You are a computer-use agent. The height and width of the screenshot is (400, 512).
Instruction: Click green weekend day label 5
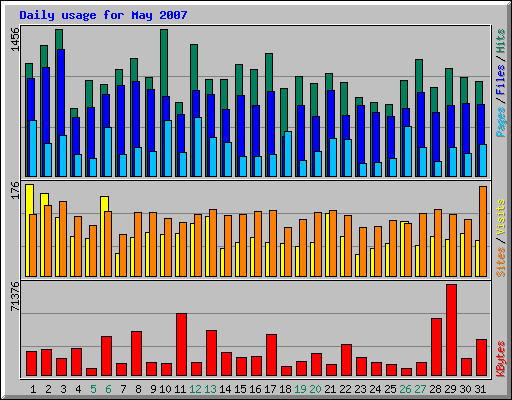pos(93,389)
